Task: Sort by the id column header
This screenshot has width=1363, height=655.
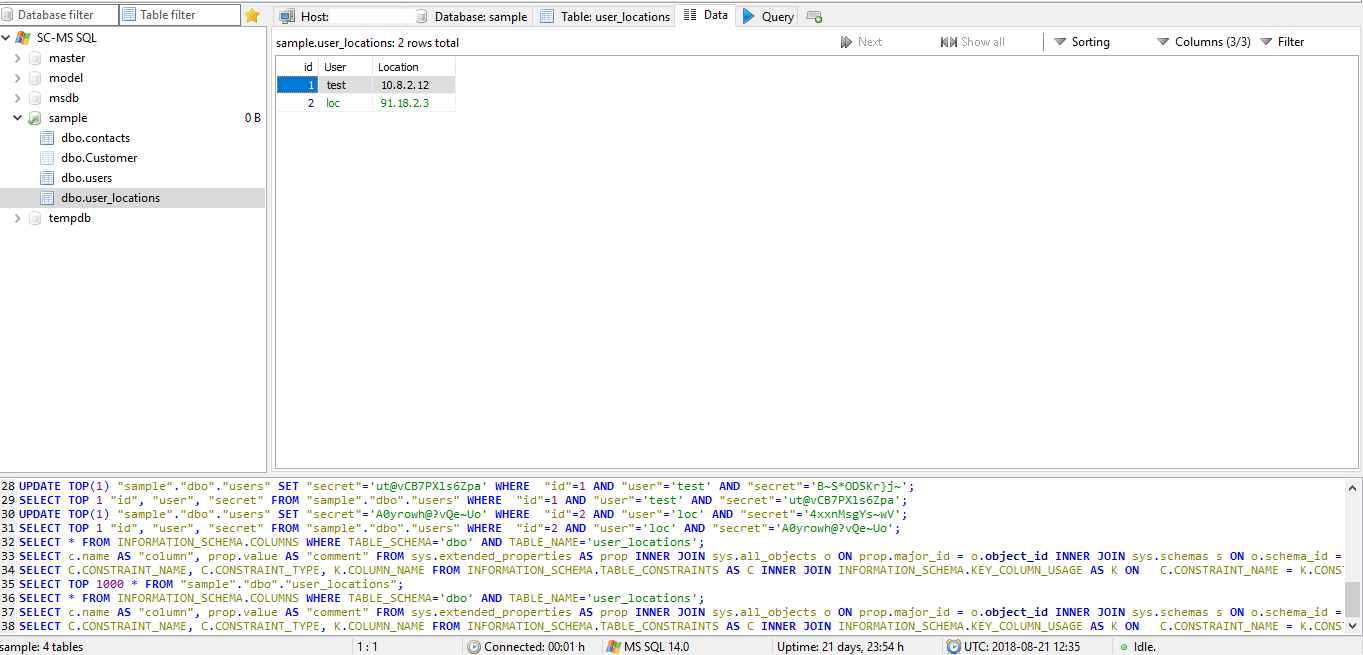Action: pyautogui.click(x=298, y=67)
